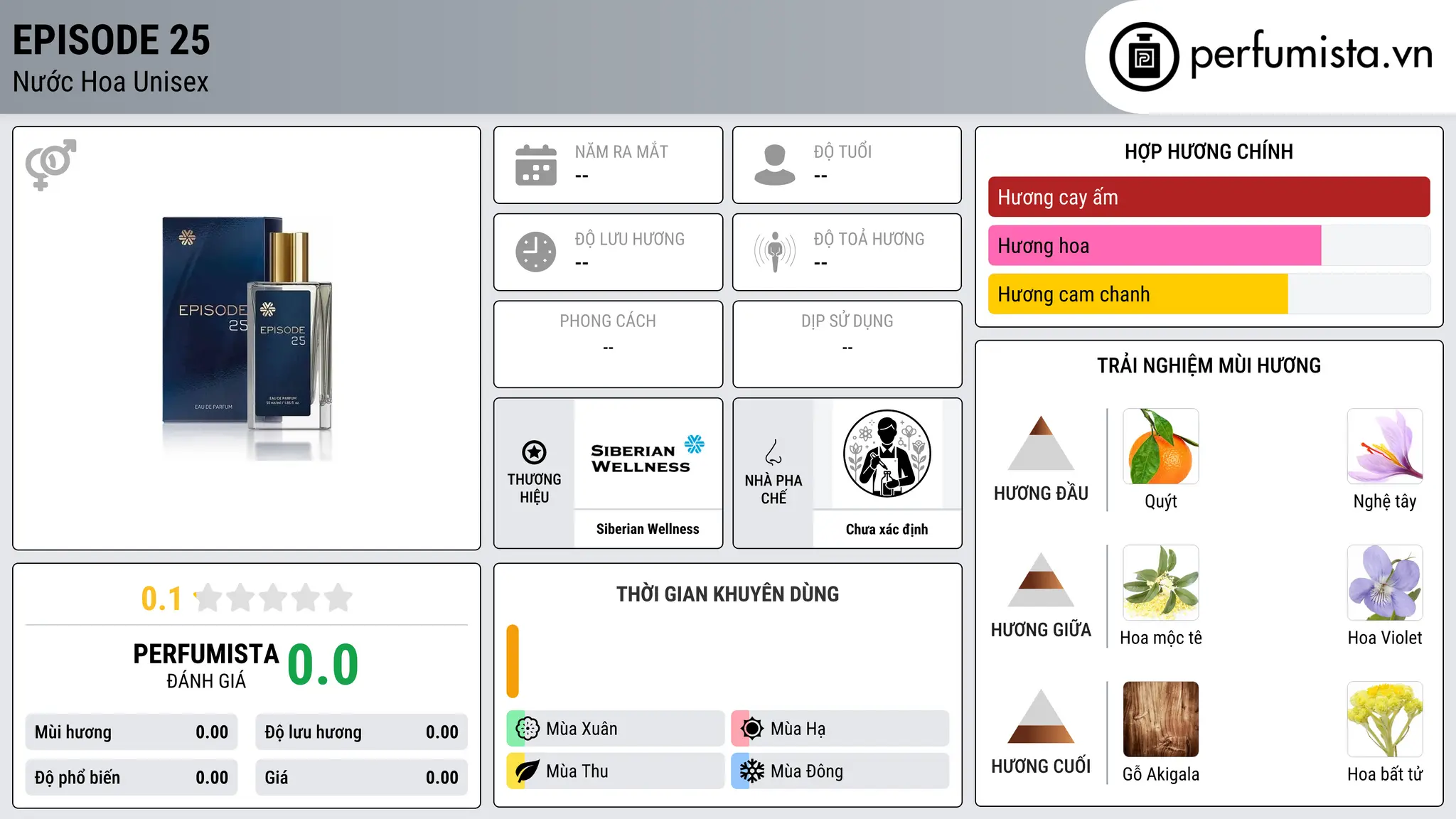The width and height of the screenshot is (1456, 819).
Task: Click the ĐỘ TOẢ HƯƠNG label
Action: point(869,239)
